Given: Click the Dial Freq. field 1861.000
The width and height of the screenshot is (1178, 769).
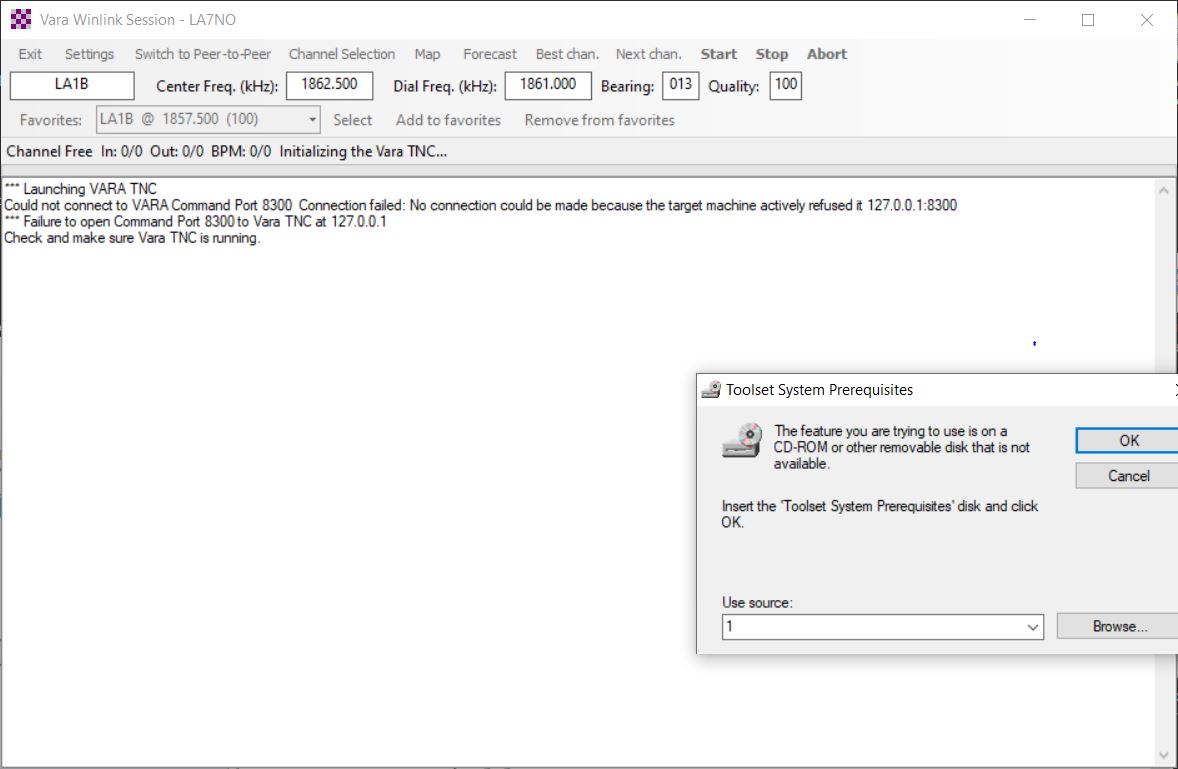Looking at the screenshot, I should (x=548, y=85).
